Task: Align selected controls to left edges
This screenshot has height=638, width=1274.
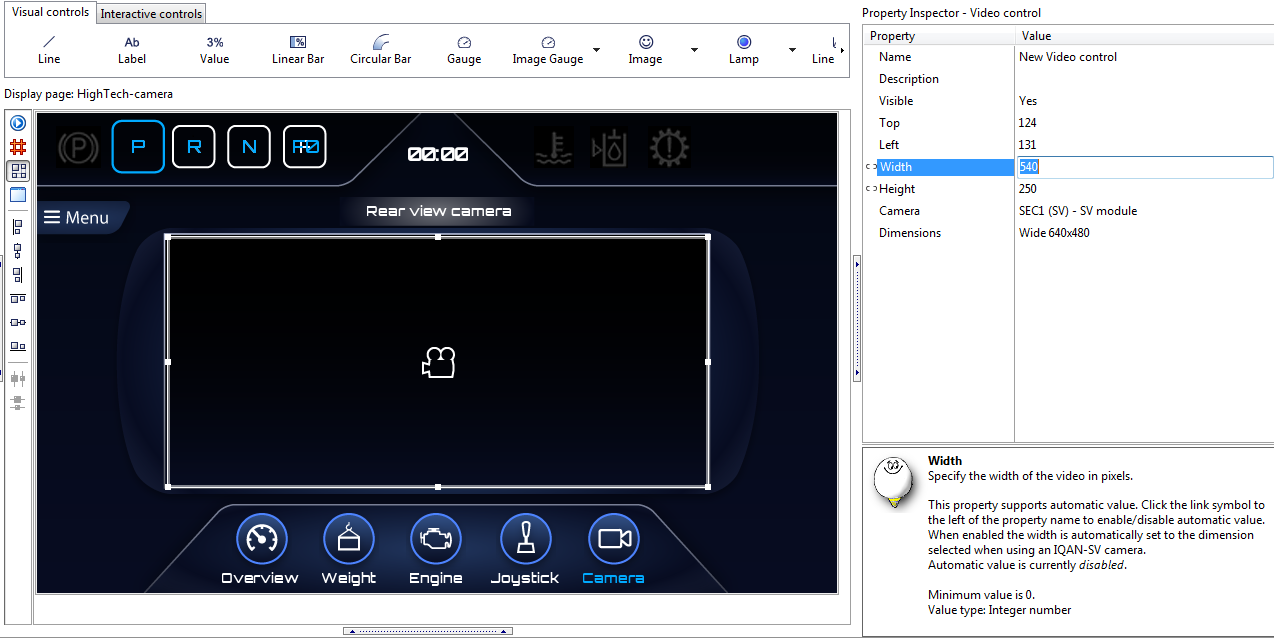Action: click(18, 227)
